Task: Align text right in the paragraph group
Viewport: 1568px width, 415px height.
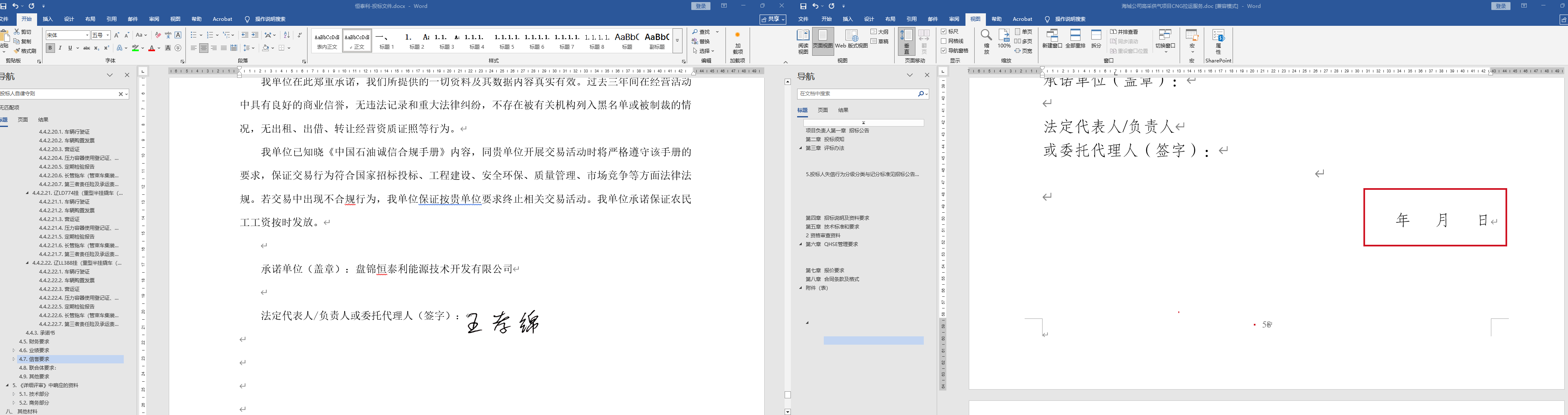Action: pyautogui.click(x=214, y=48)
